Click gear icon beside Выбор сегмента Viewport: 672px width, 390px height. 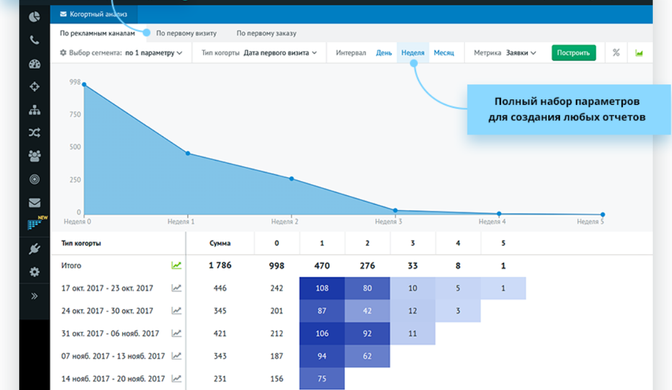(63, 53)
